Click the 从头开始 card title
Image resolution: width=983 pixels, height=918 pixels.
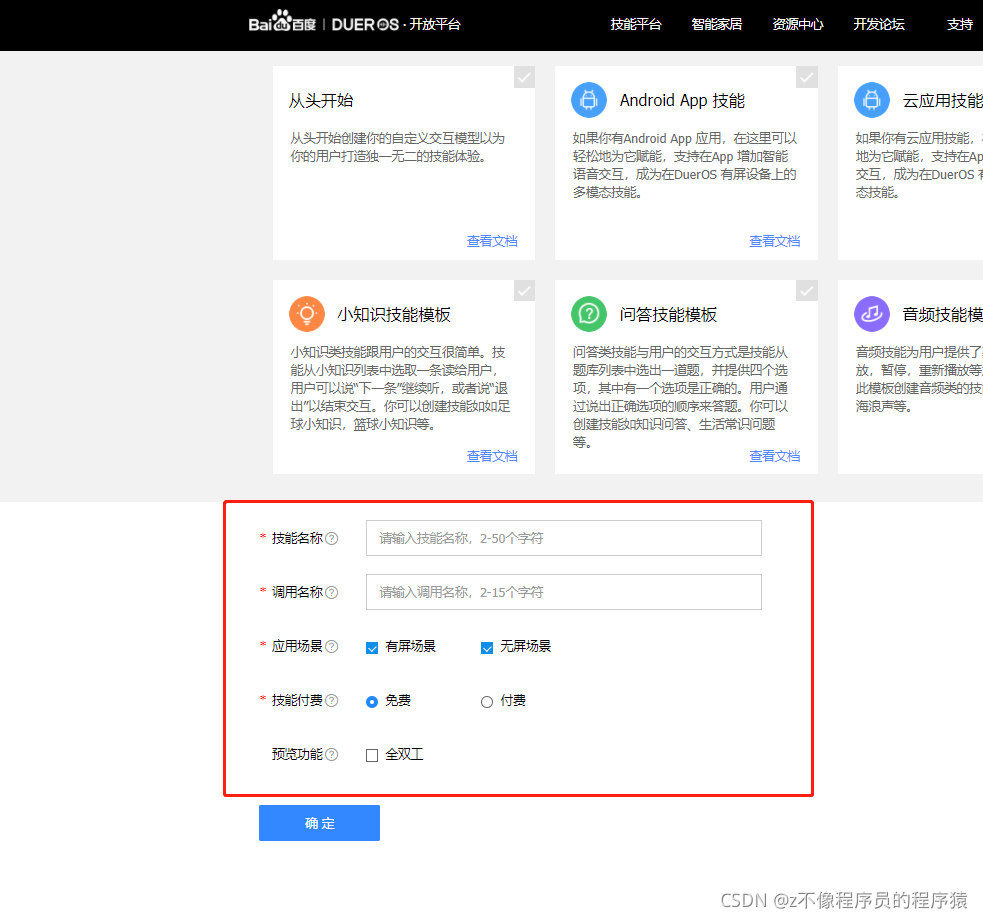coord(321,100)
